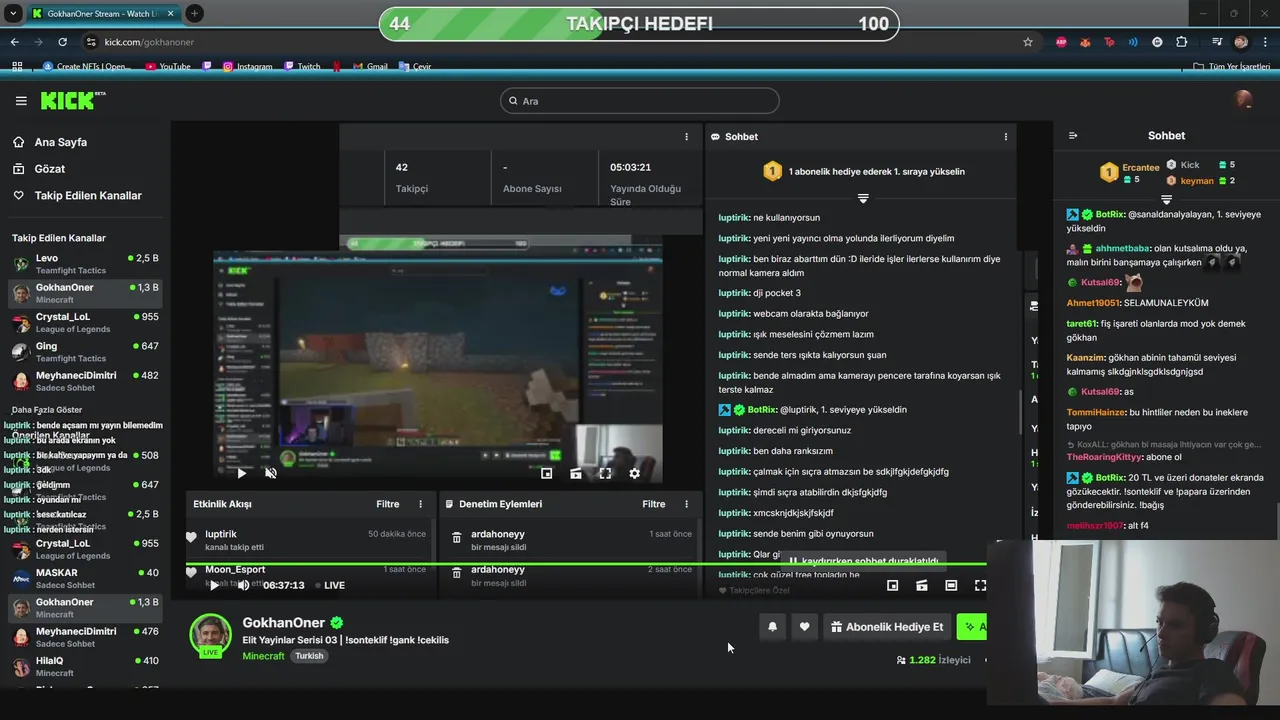Toggle play on the inner stream preview
This screenshot has width=1280, height=720.
pyautogui.click(x=241, y=473)
